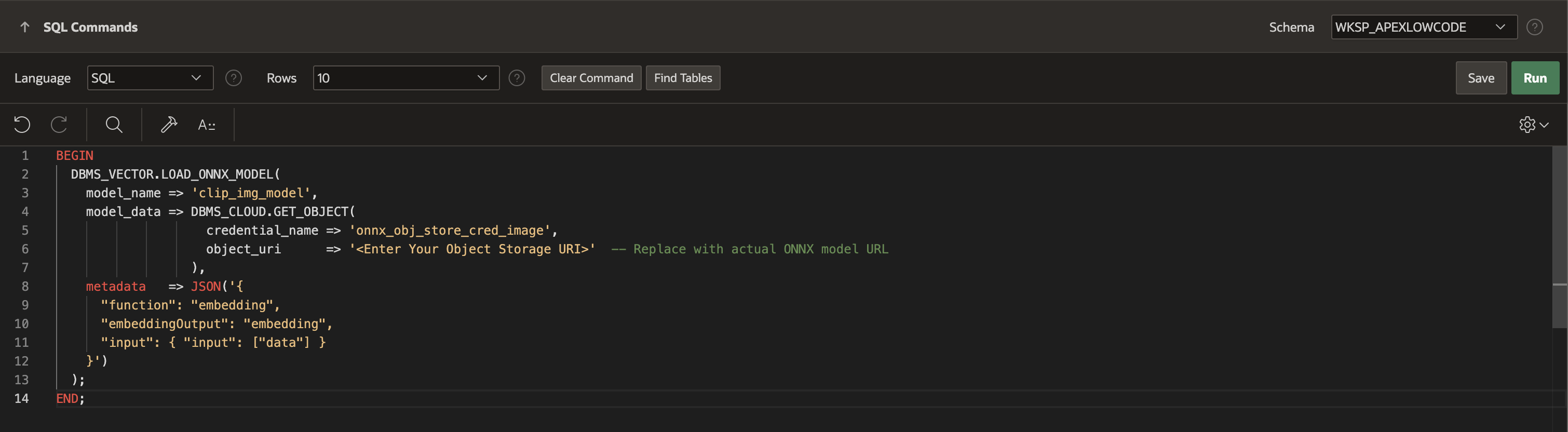
Task: Expand the Rows count dropdown
Action: (x=405, y=78)
